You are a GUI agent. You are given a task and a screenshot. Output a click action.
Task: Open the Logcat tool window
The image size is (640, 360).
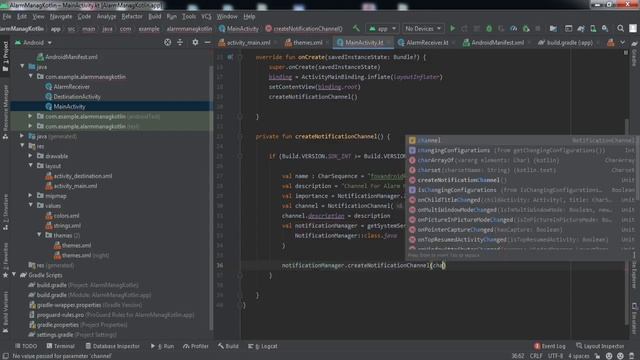(263, 346)
